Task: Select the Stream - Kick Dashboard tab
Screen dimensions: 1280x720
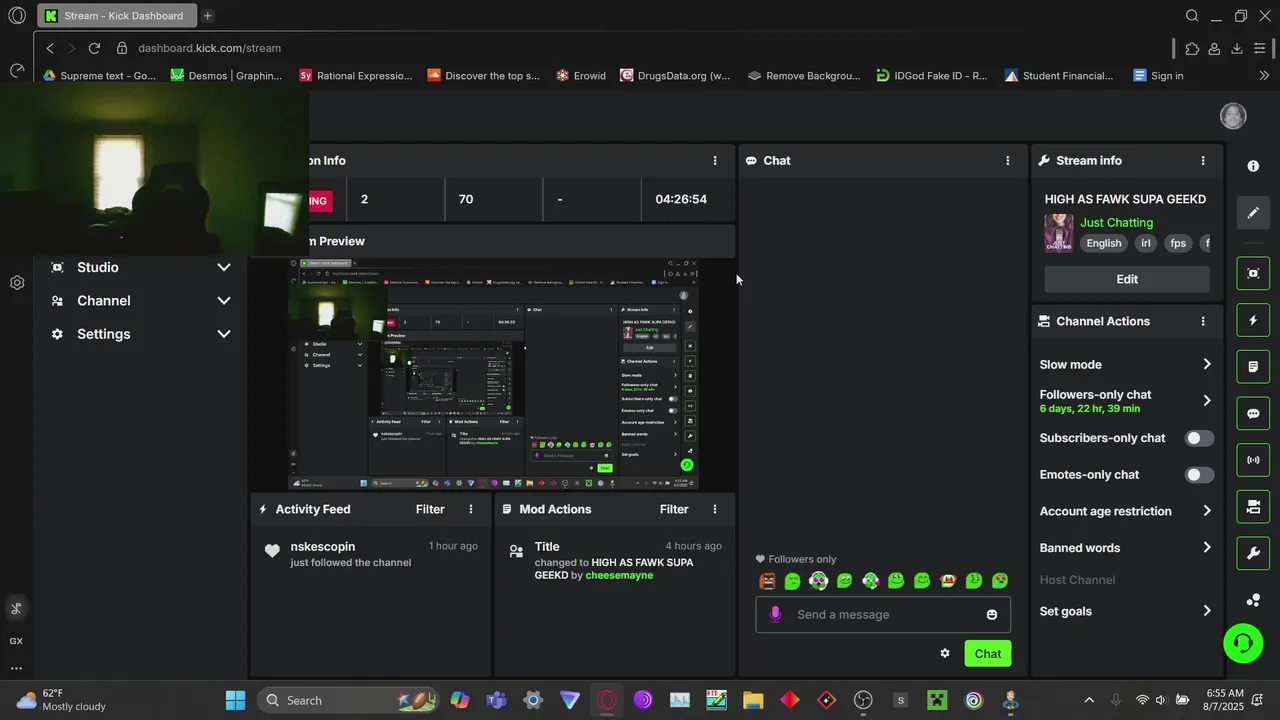Action: click(115, 16)
